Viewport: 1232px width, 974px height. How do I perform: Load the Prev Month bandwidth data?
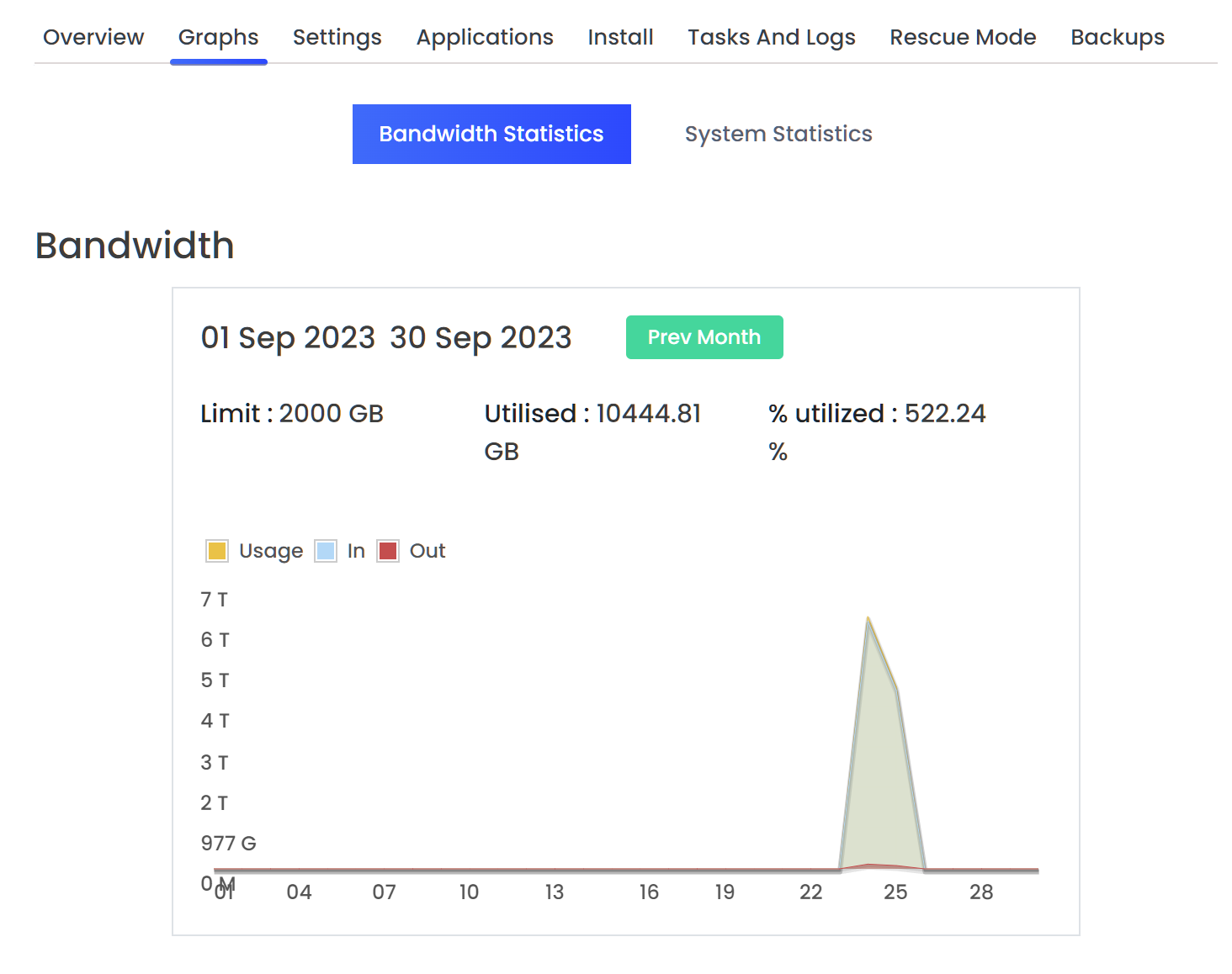pos(704,337)
